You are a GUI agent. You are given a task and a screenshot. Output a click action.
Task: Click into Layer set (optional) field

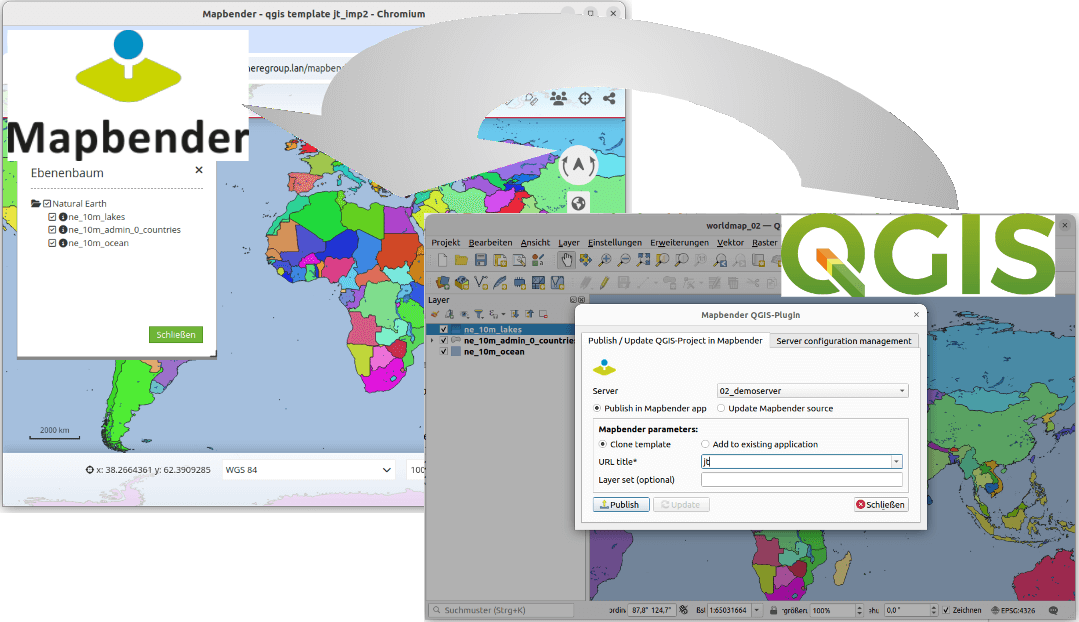point(802,480)
